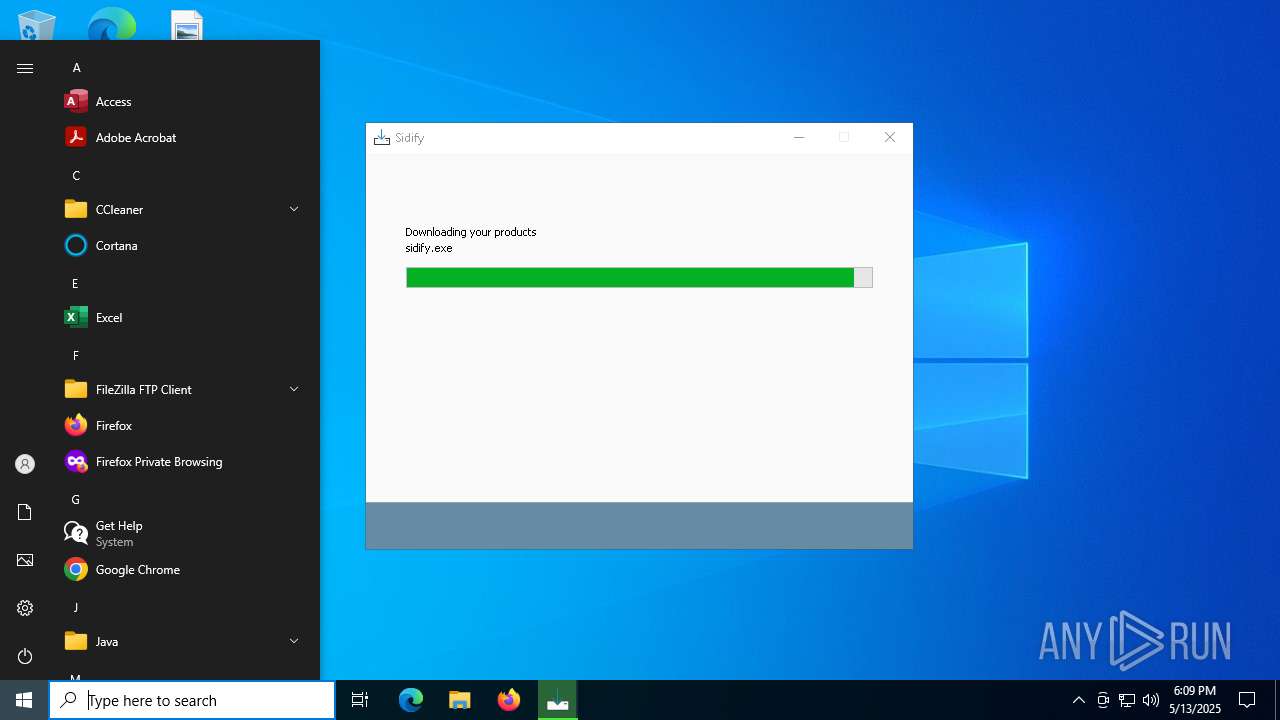Click the Power icon in Start
Image resolution: width=1280 pixels, height=720 pixels.
click(x=25, y=656)
